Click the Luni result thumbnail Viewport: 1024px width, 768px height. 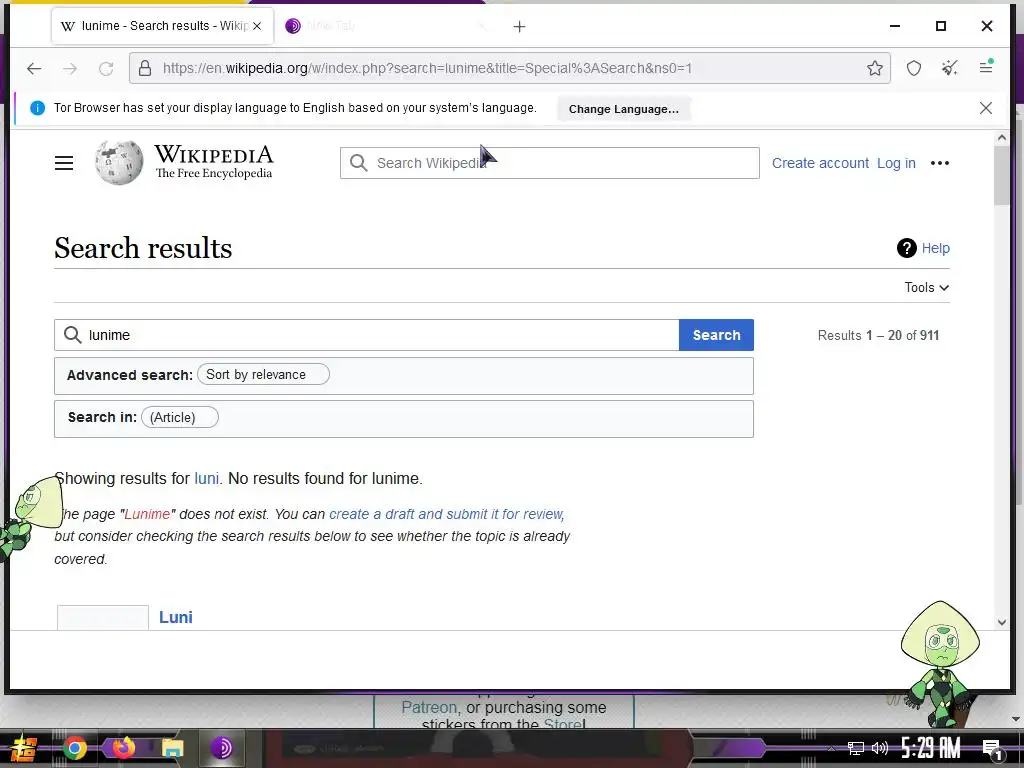point(103,618)
